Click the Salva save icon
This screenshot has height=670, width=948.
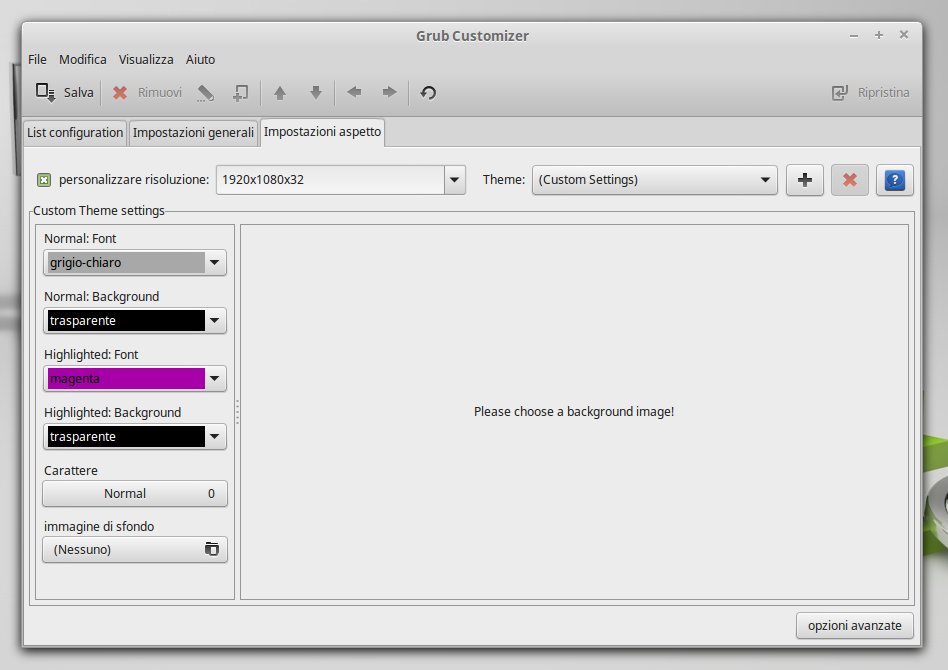[45, 93]
